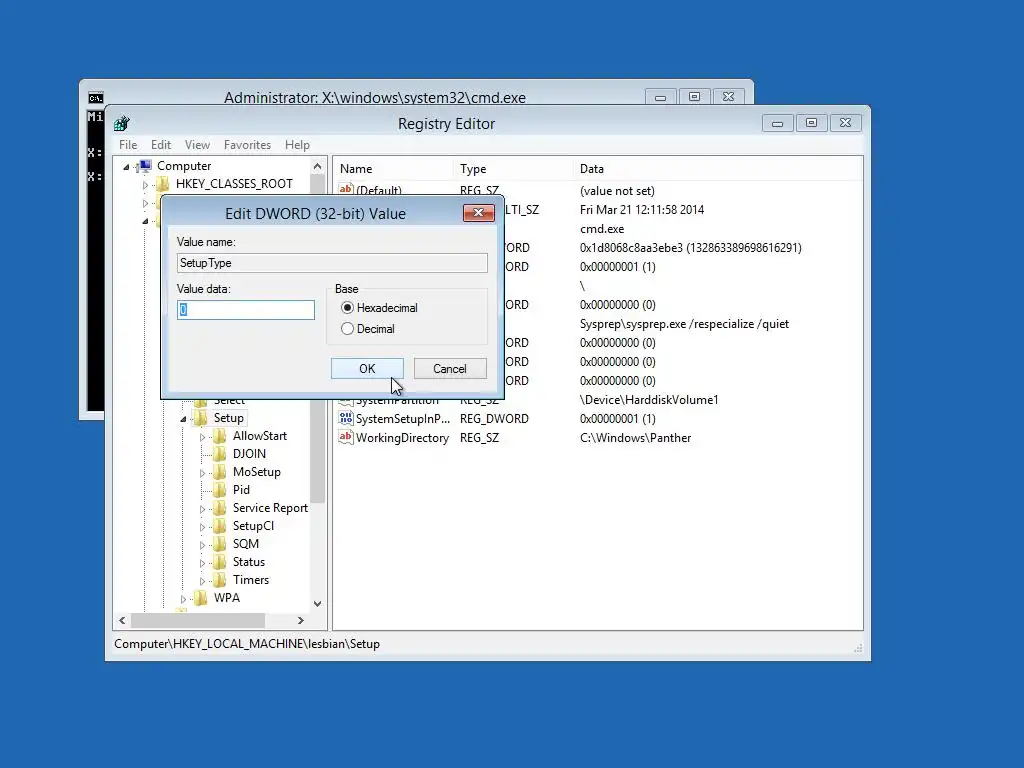Click the Value name field showing SetupType
The height and width of the screenshot is (768, 1024).
tap(332, 263)
